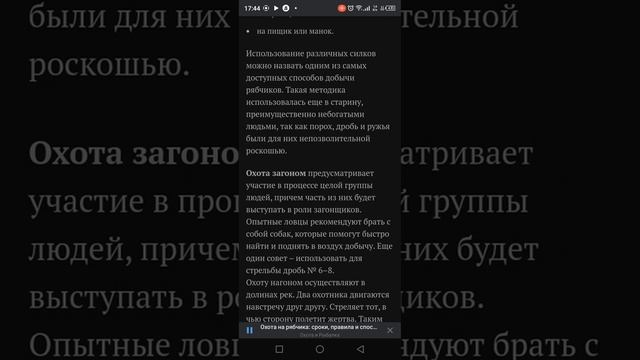
Task: Tap the clock time 17:44
Action: (252, 8)
